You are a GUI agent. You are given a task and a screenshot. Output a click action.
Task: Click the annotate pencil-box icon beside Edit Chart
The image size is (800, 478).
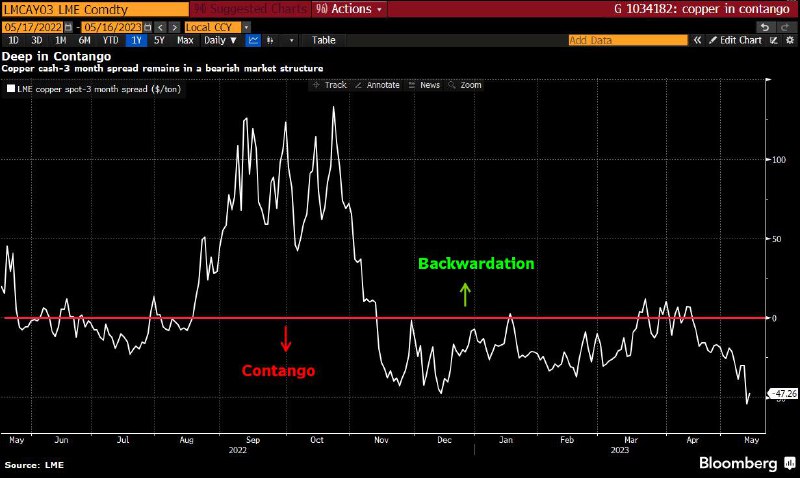[774, 40]
